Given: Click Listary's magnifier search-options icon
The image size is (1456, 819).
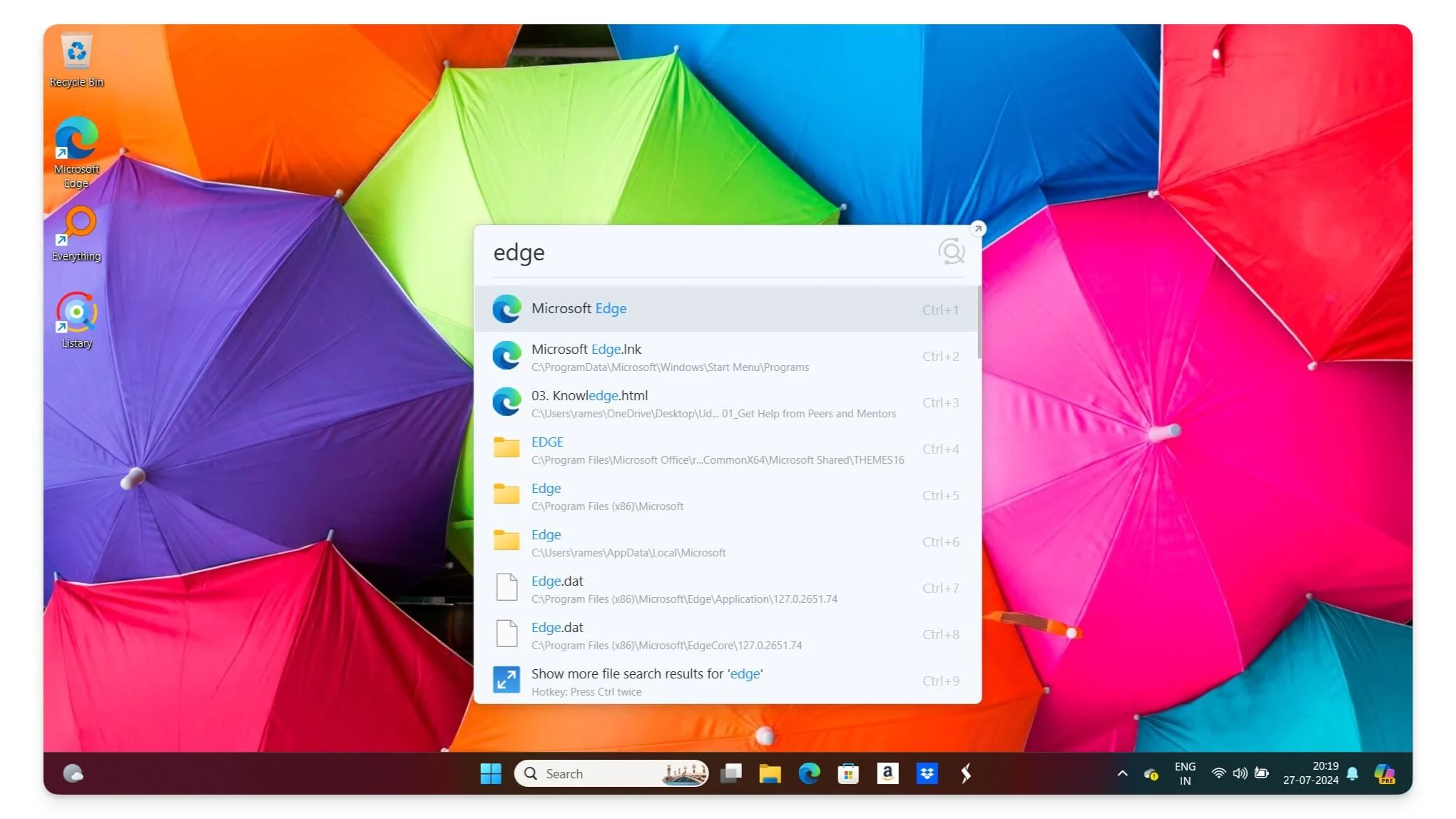Looking at the screenshot, I should [x=952, y=251].
